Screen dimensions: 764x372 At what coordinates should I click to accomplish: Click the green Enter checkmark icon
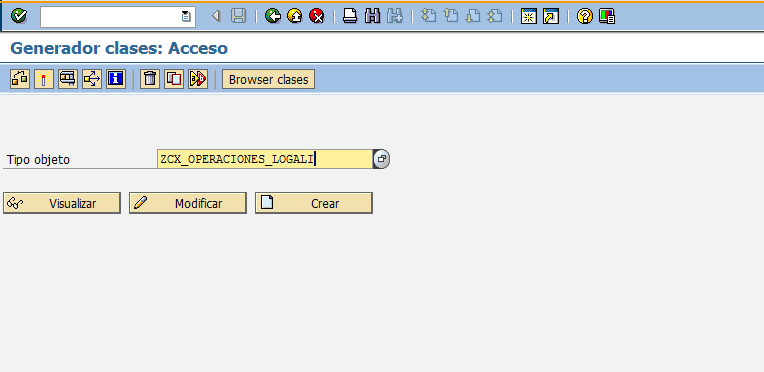19,16
